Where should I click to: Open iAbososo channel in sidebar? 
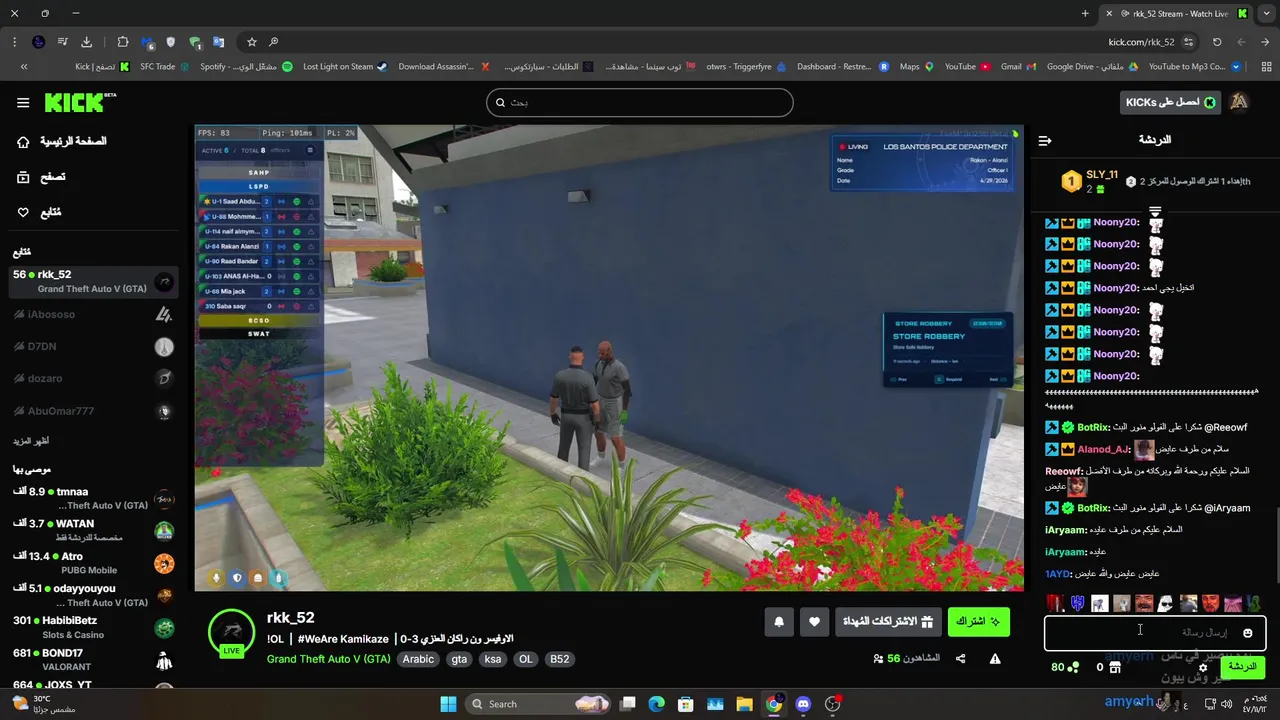(92, 314)
